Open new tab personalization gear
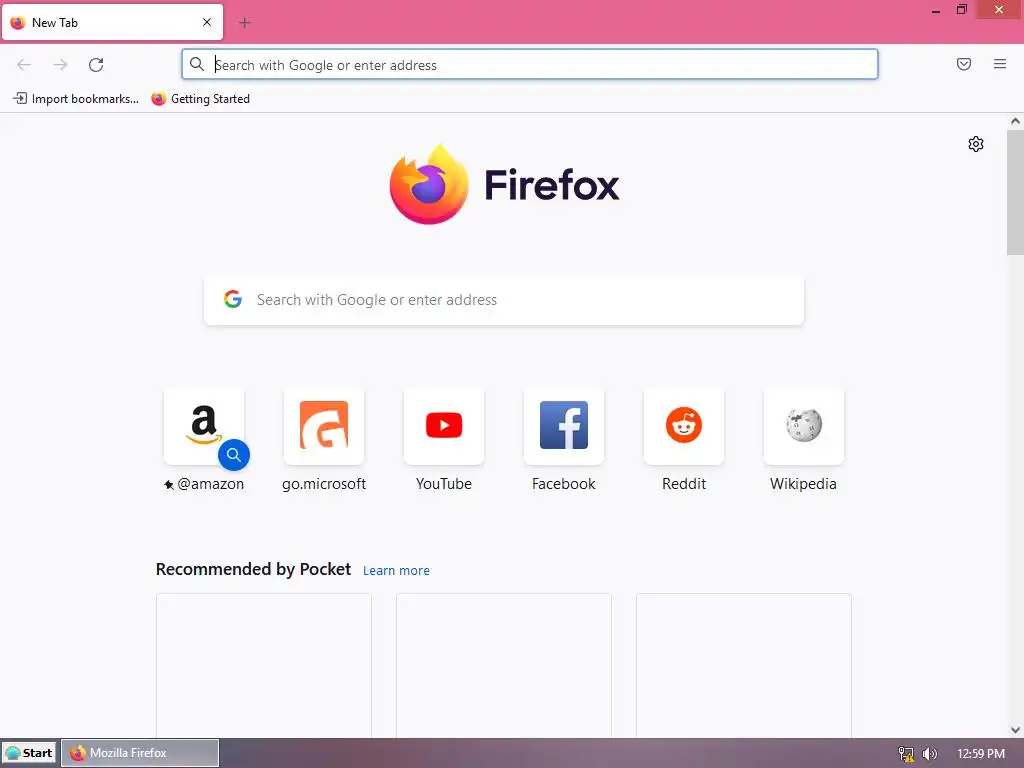This screenshot has width=1024, height=768. pos(976,144)
